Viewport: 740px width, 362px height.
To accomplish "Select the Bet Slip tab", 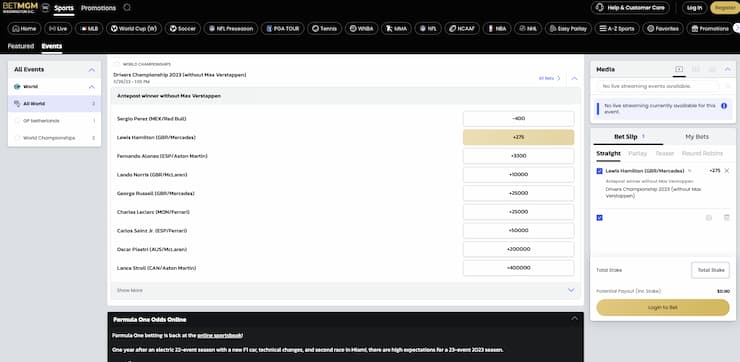I will [628, 137].
